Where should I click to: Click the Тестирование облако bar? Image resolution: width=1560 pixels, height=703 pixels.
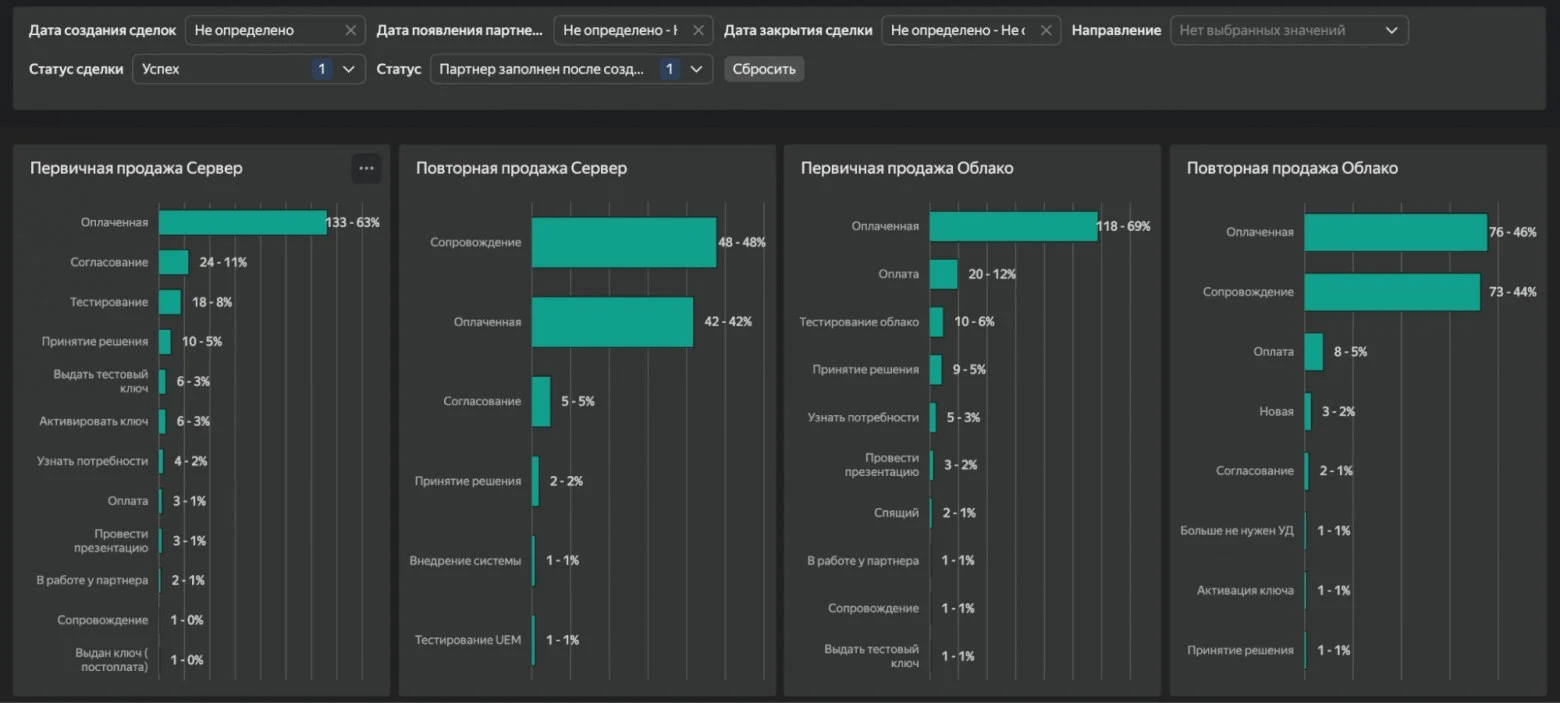pyautogui.click(x=937, y=322)
